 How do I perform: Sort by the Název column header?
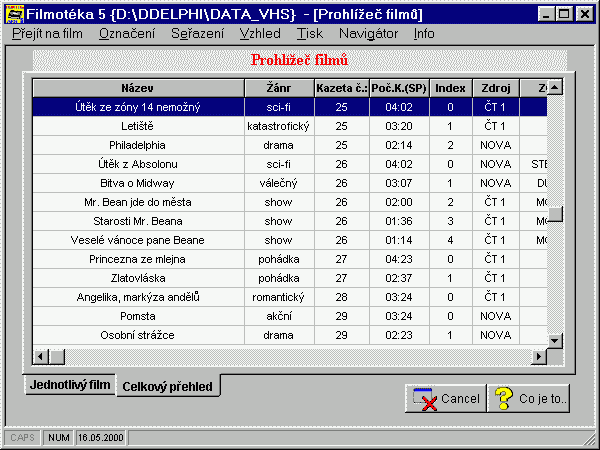coord(138,88)
